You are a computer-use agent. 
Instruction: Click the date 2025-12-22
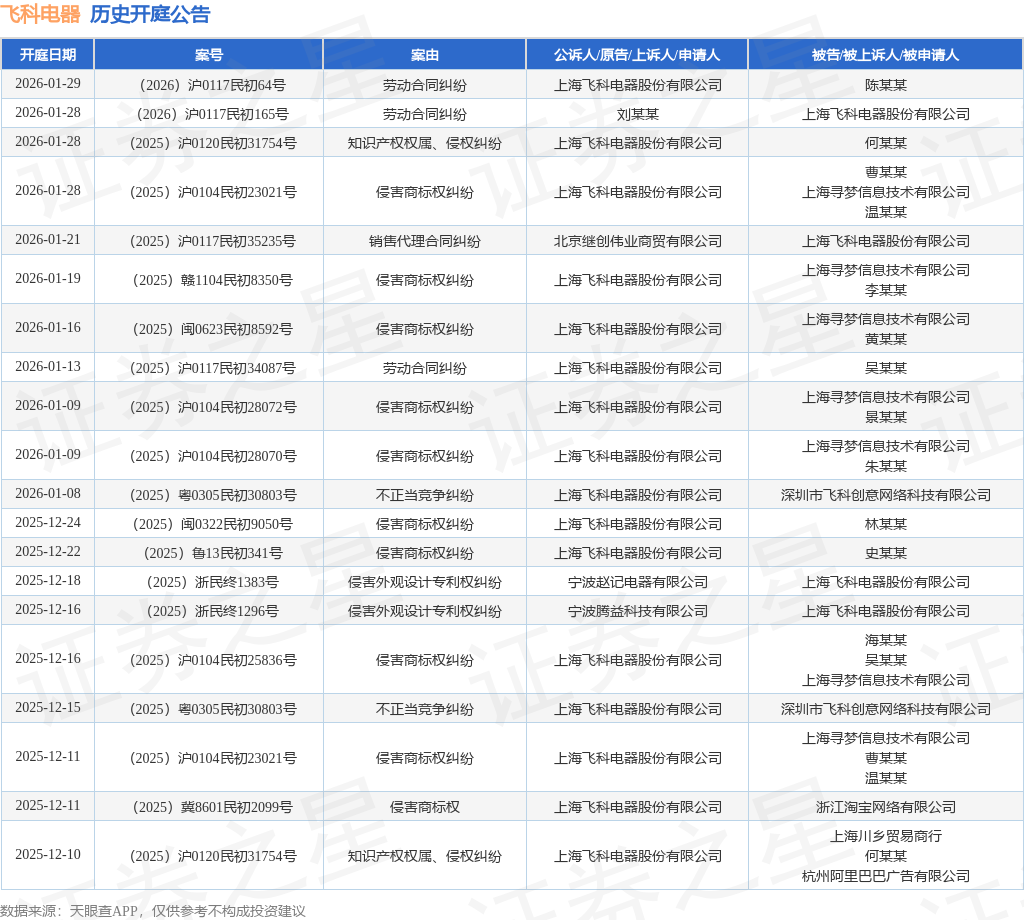click(48, 552)
